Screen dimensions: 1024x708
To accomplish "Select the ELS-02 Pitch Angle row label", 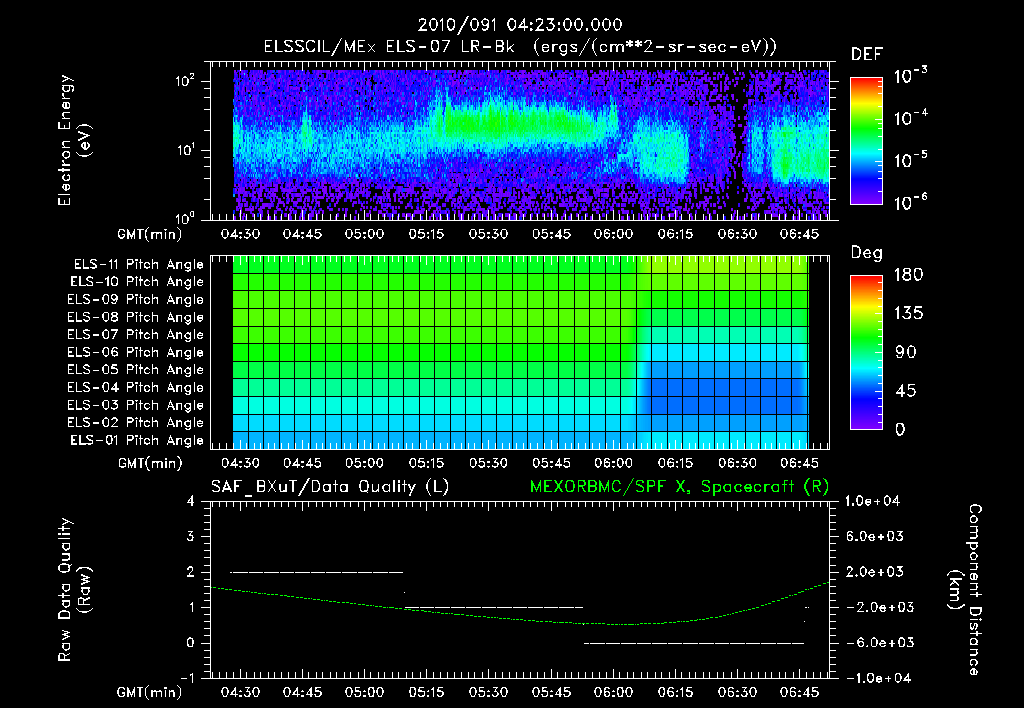I will click(136, 423).
